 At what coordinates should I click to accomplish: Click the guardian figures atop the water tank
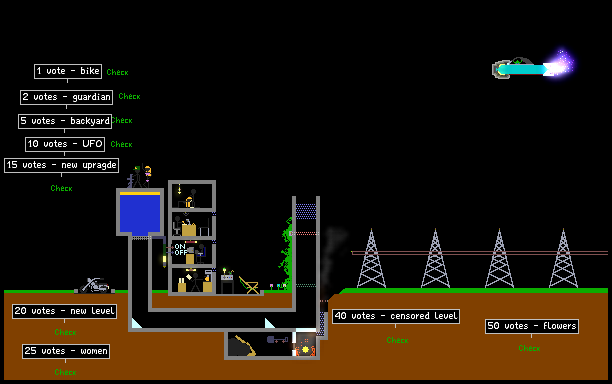(x=139, y=176)
